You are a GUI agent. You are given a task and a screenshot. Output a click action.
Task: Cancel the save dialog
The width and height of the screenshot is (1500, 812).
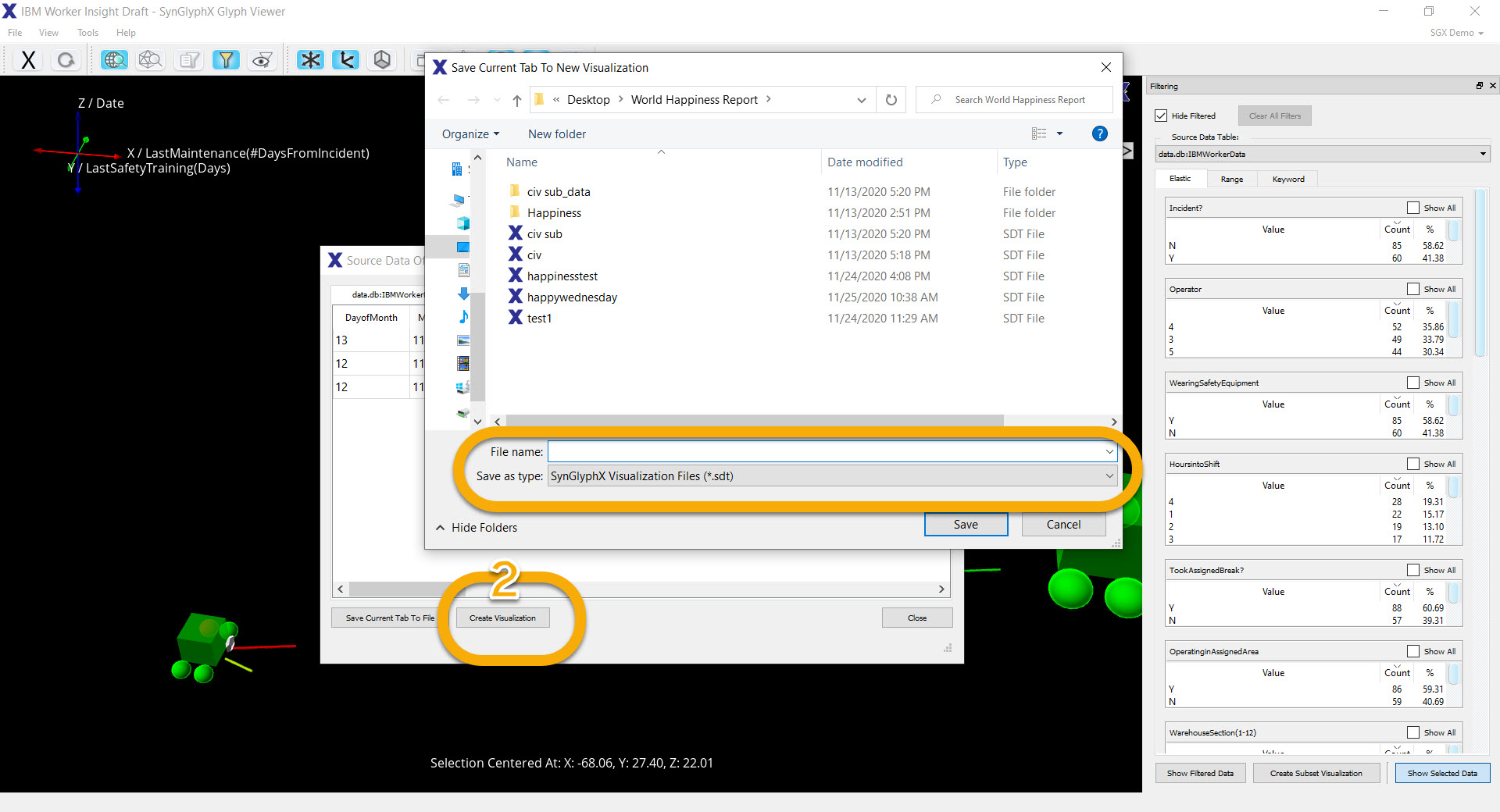tap(1063, 525)
